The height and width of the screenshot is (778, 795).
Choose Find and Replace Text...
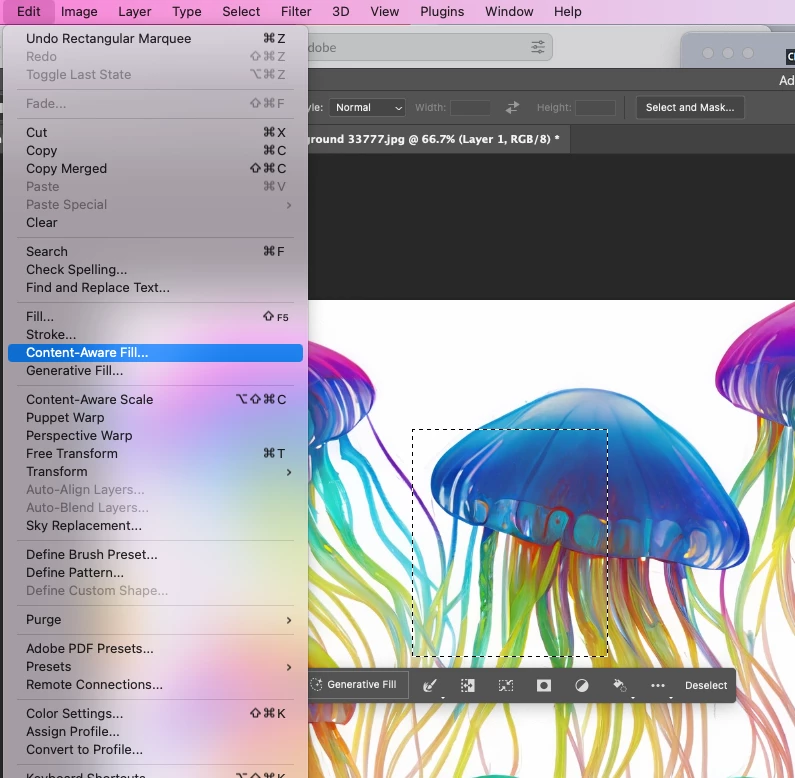155,288
